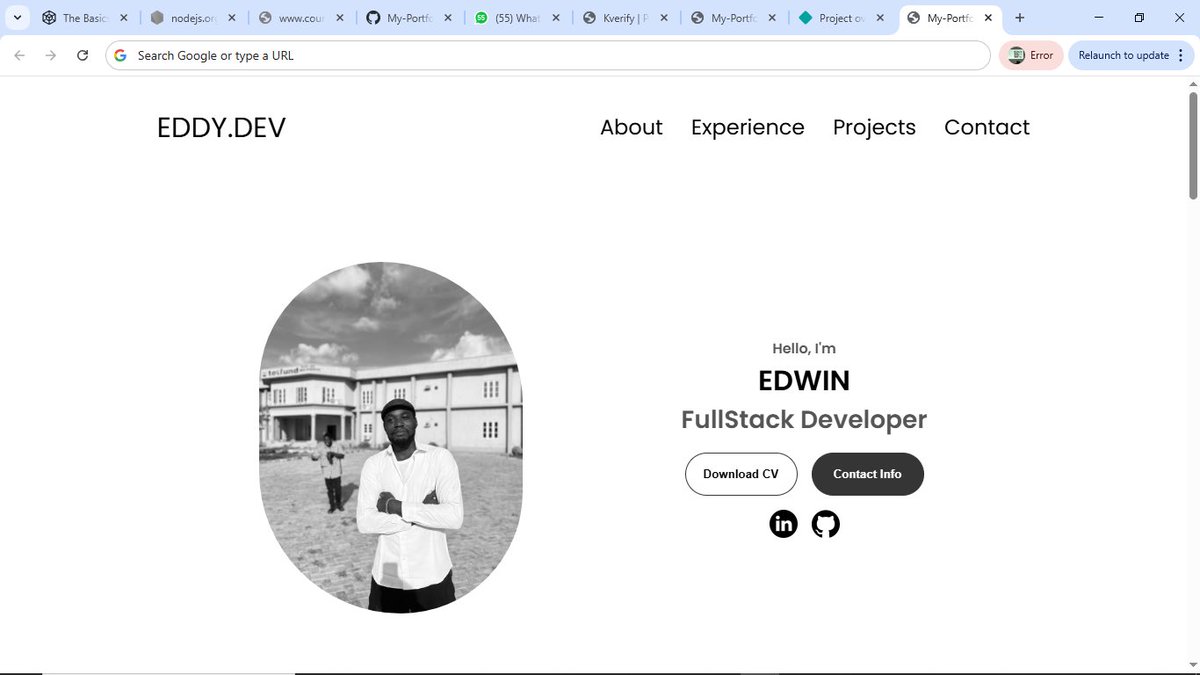Open Chrome's three-dot menu
Image resolution: width=1200 pixels, height=675 pixels.
[1181, 56]
